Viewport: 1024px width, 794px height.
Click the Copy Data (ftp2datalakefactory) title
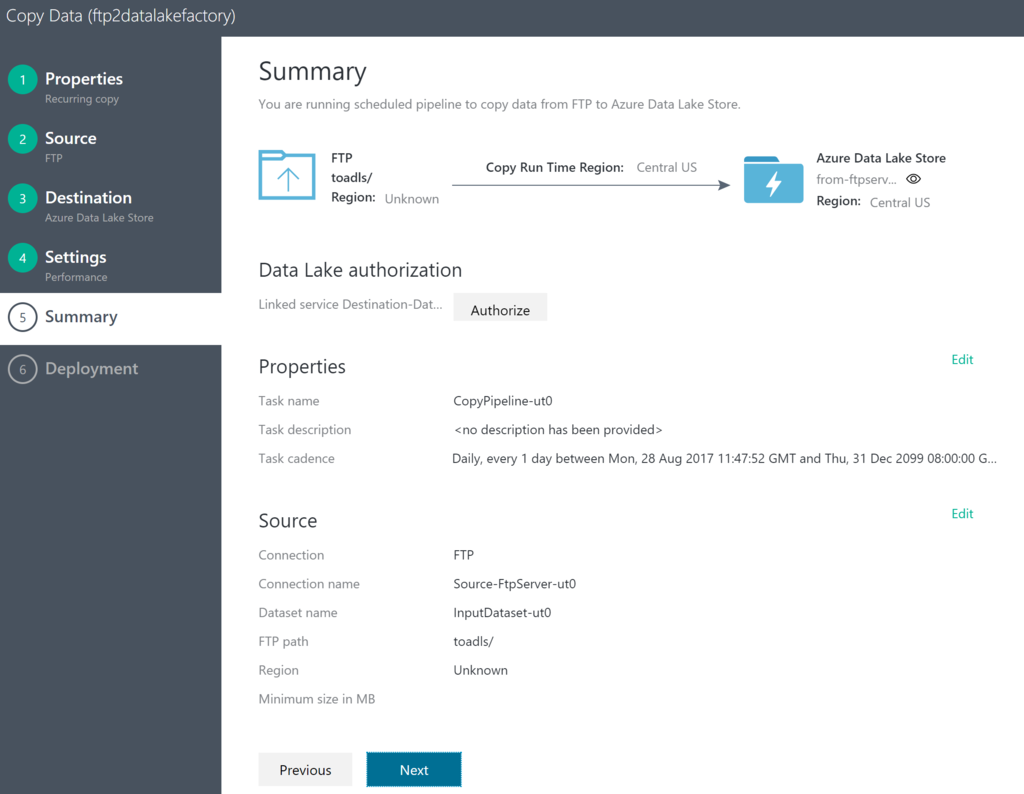point(121,16)
